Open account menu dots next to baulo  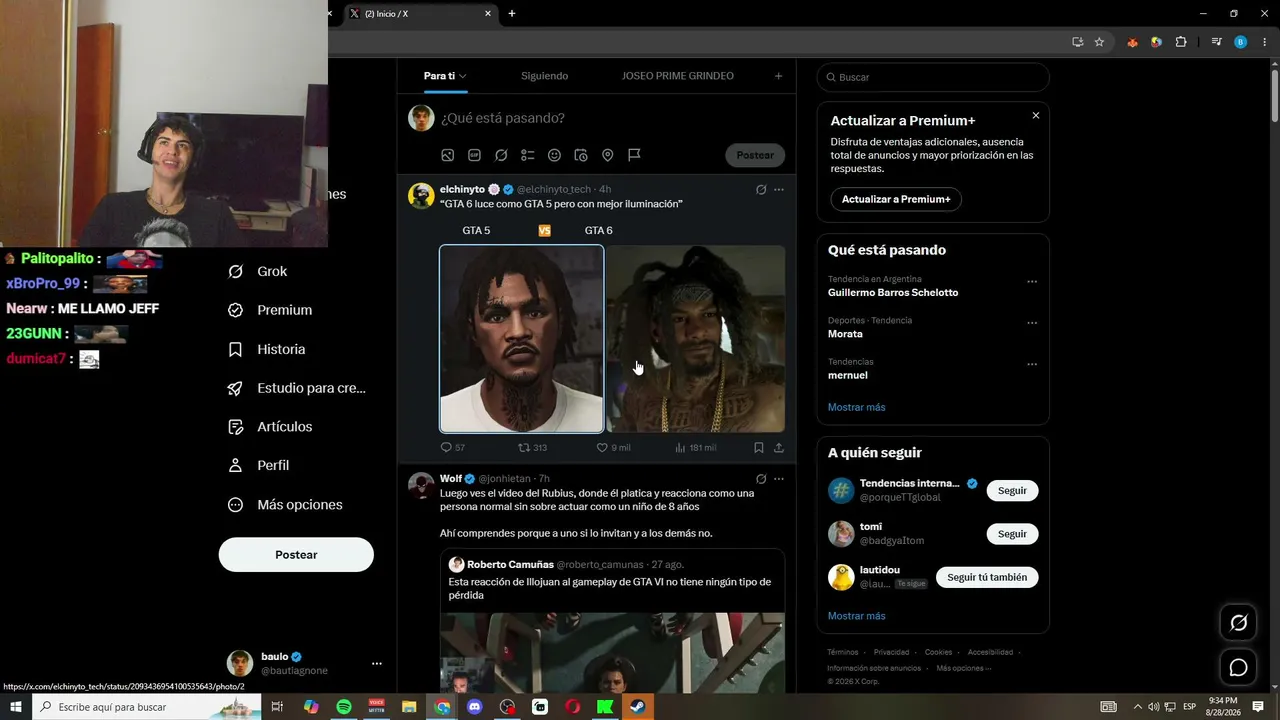pos(377,663)
